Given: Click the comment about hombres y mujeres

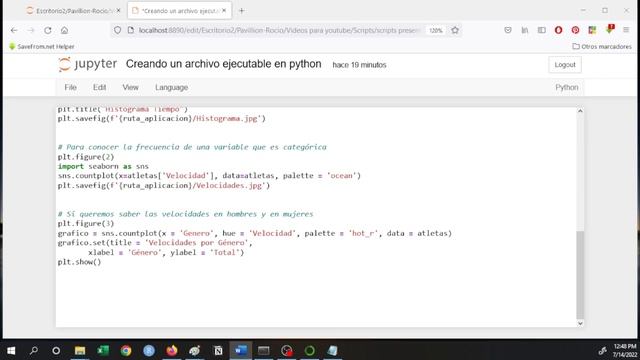Looking at the screenshot, I should click(185, 214).
